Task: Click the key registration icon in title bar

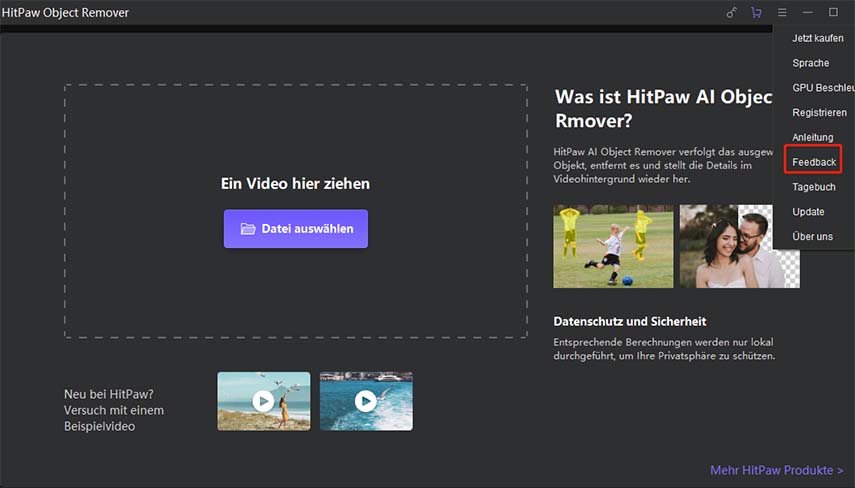Action: 731,13
